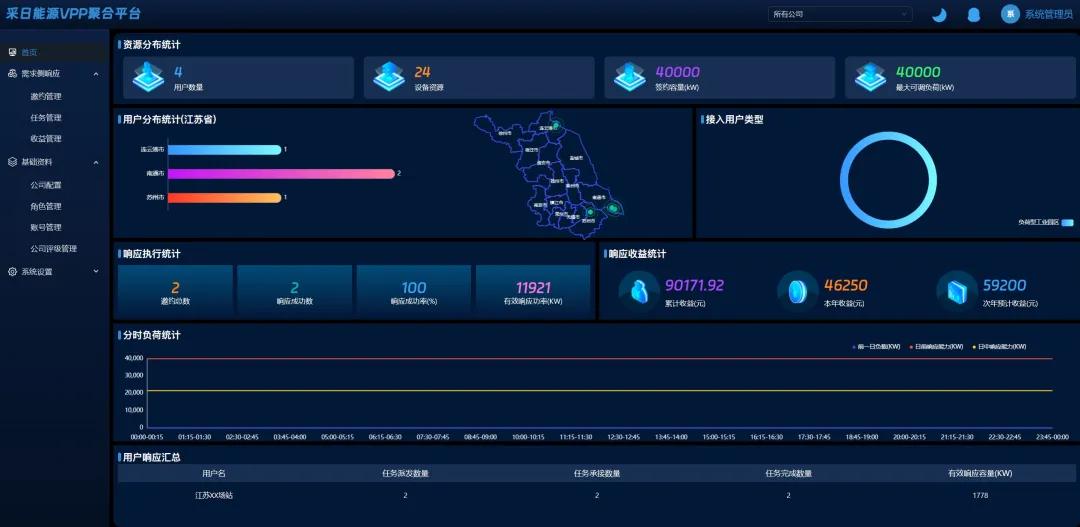Open 邀约管理 in the sidebar
The height and width of the screenshot is (527, 1080).
(46, 97)
